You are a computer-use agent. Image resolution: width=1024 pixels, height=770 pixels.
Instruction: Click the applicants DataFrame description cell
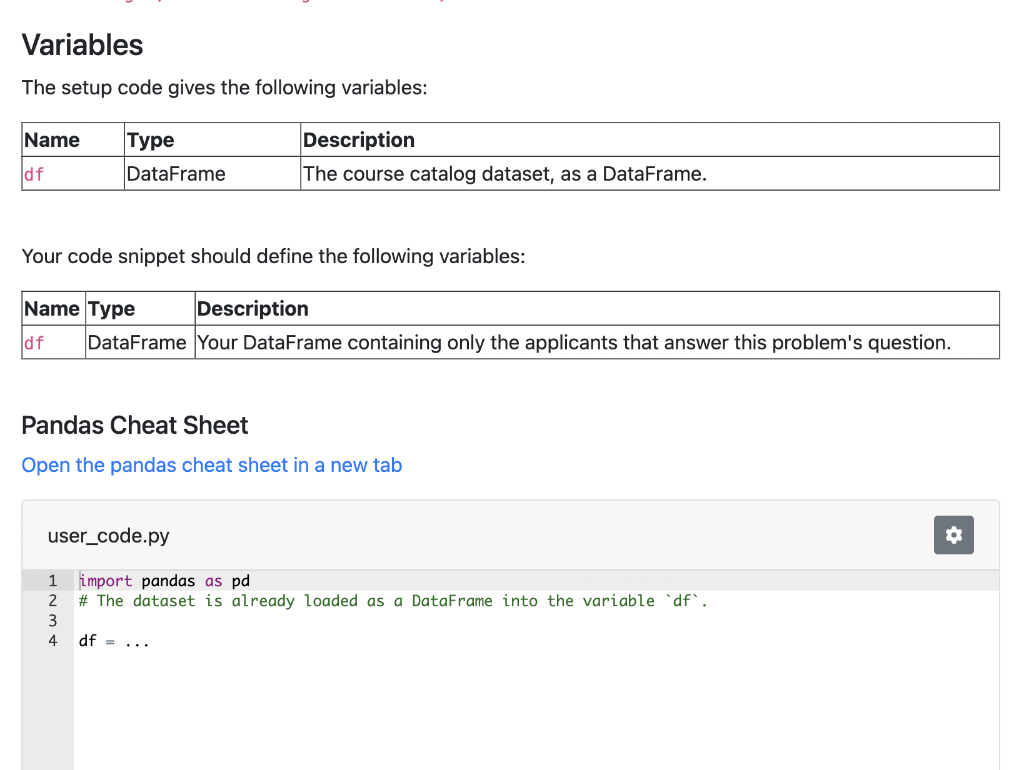[573, 343]
